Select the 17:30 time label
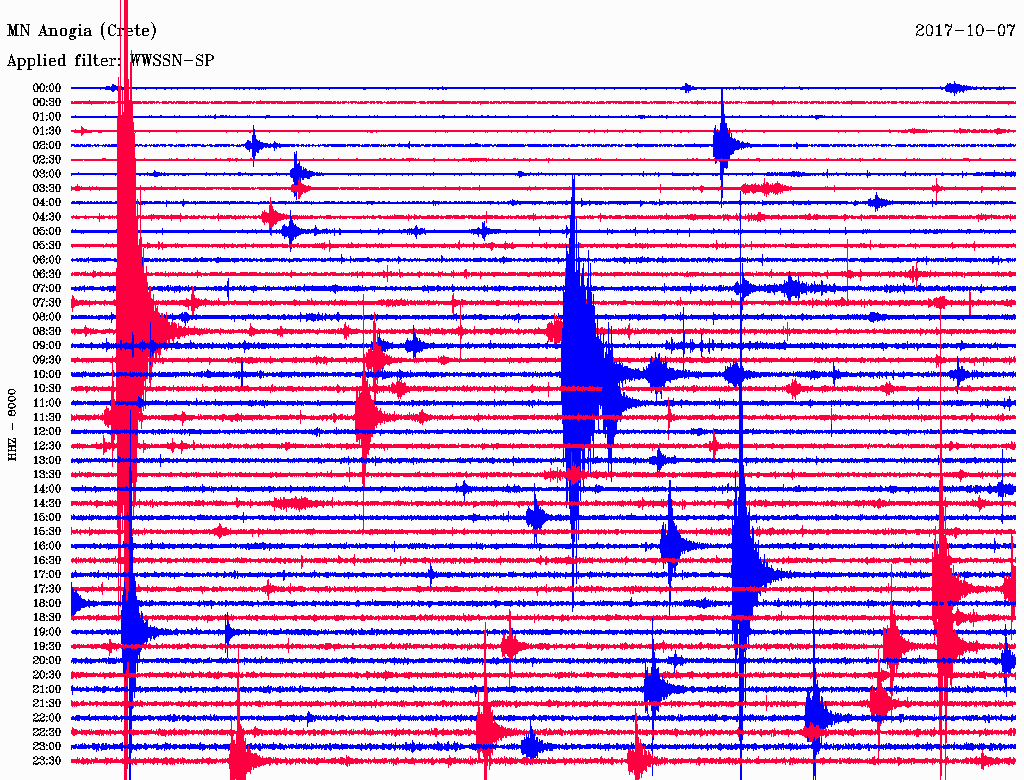This screenshot has height=780, width=1024. pyautogui.click(x=47, y=589)
